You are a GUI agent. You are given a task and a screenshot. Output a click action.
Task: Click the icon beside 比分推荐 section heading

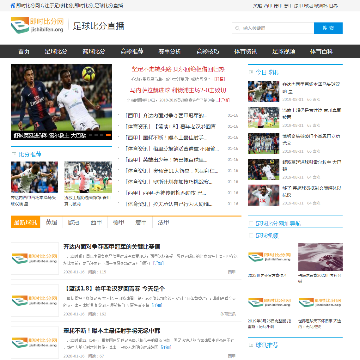coord(14,154)
